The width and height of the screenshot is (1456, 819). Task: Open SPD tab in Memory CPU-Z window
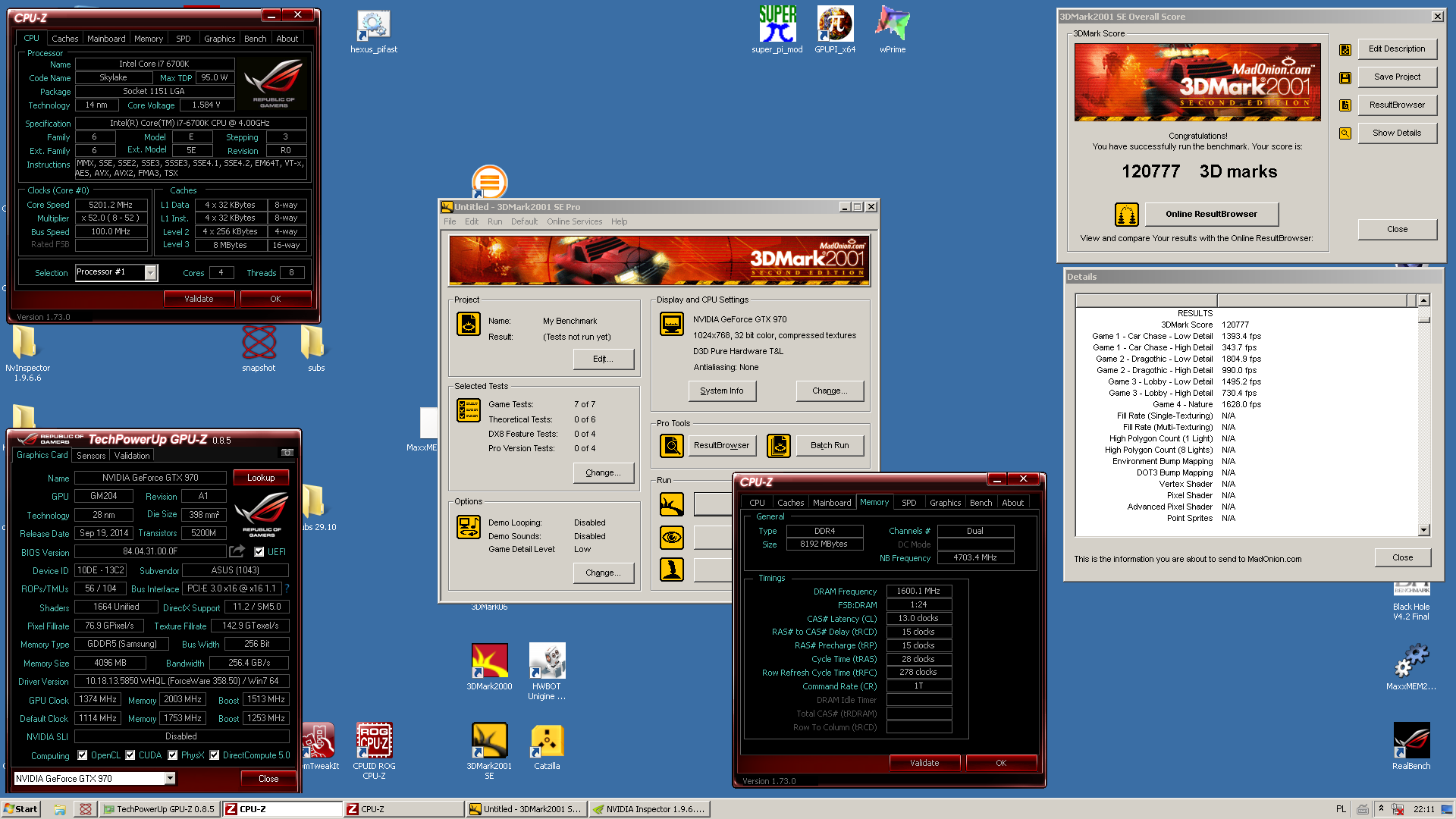coord(909,503)
